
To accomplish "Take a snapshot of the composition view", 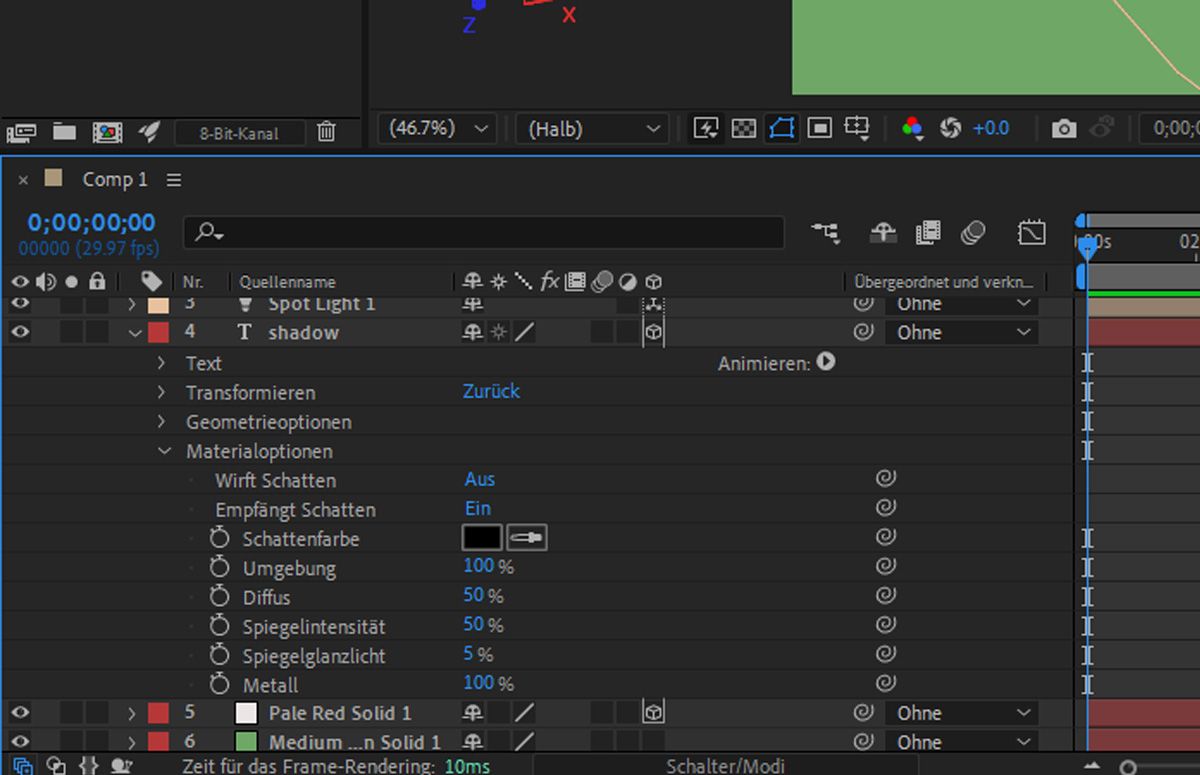I will (1063, 128).
